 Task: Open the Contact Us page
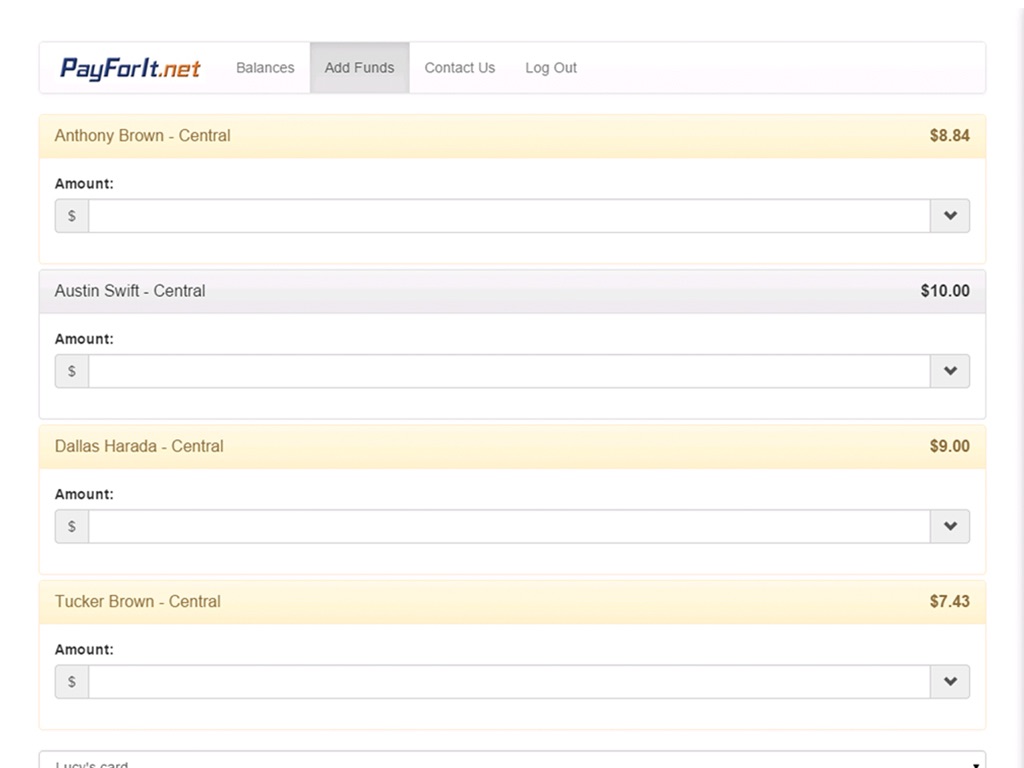pyautogui.click(x=459, y=68)
